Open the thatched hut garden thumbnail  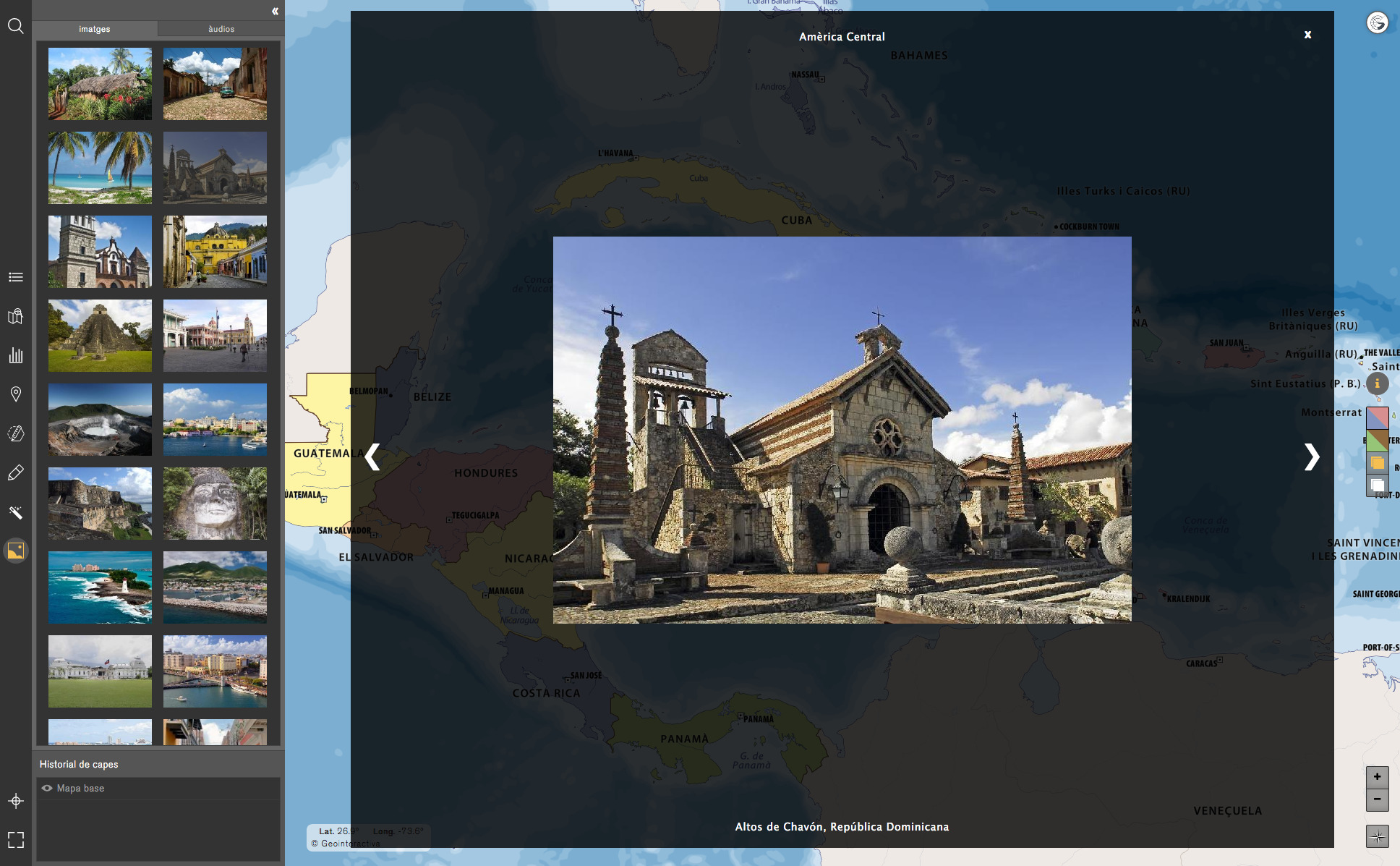click(x=100, y=84)
